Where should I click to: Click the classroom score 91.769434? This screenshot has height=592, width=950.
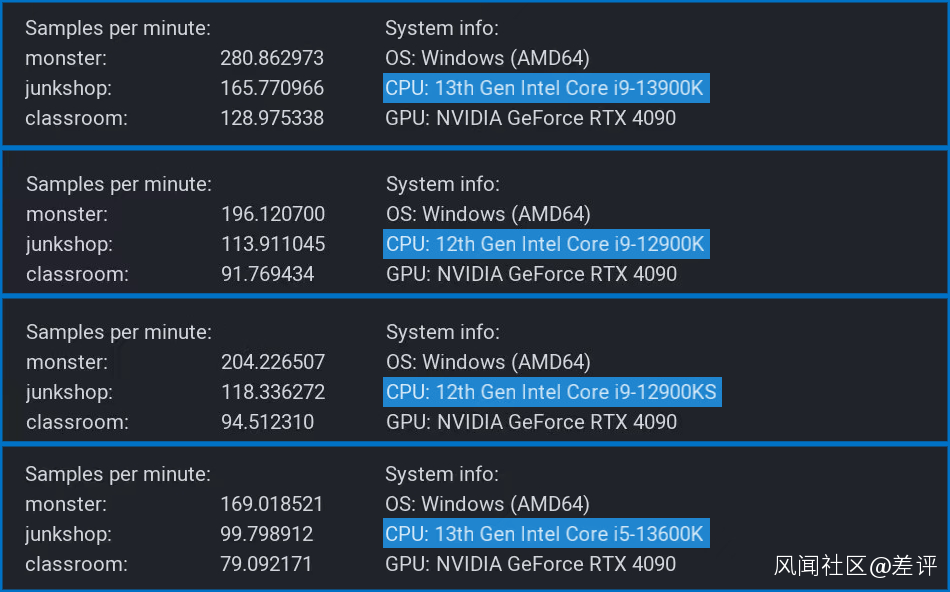(268, 274)
